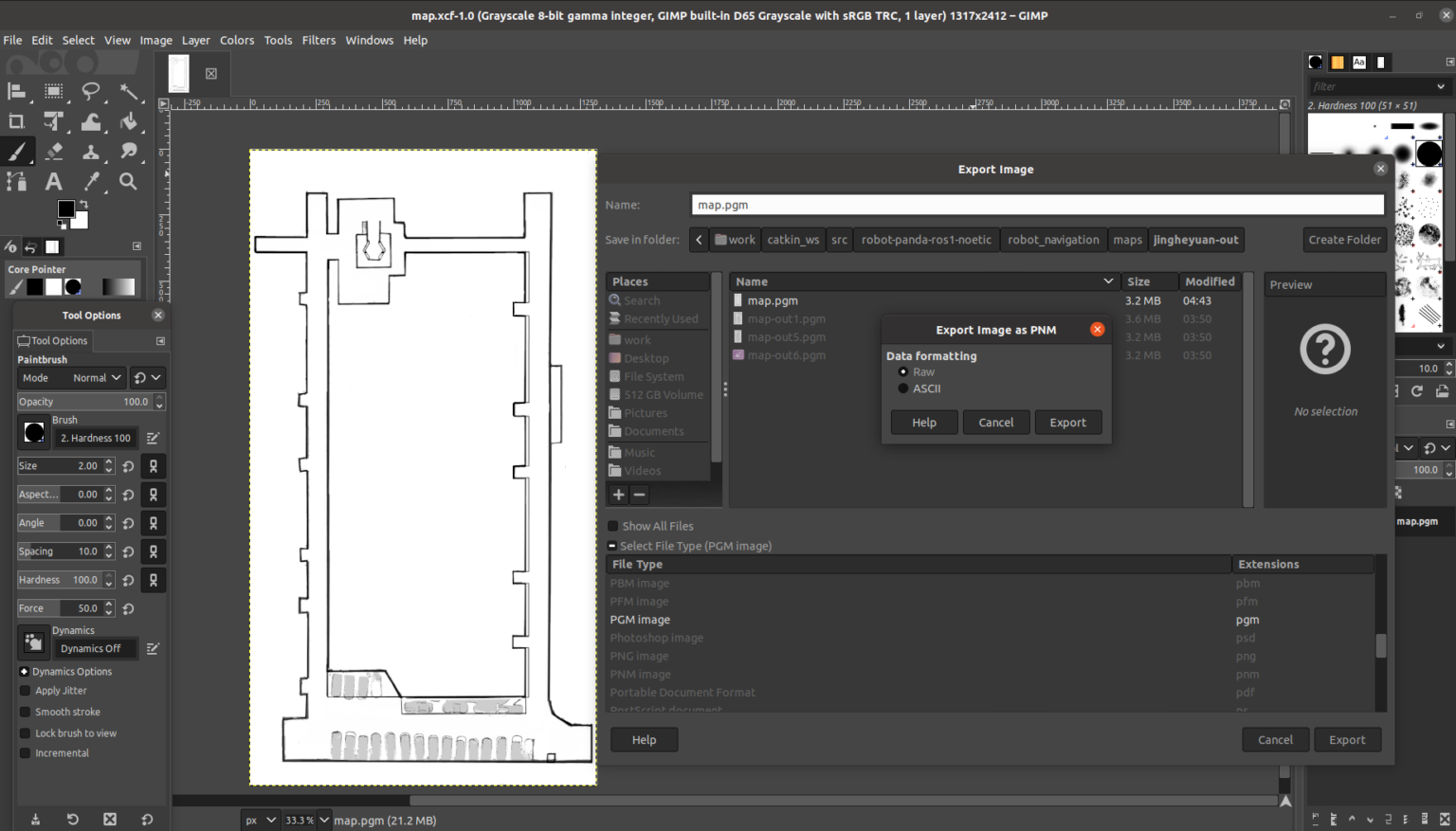Select the ASCII data formatting option

pyautogui.click(x=903, y=388)
